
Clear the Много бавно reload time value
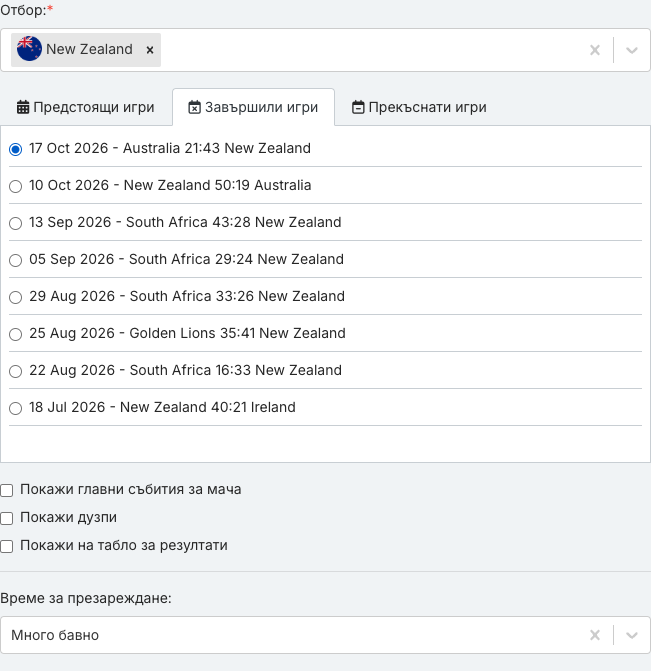point(595,635)
